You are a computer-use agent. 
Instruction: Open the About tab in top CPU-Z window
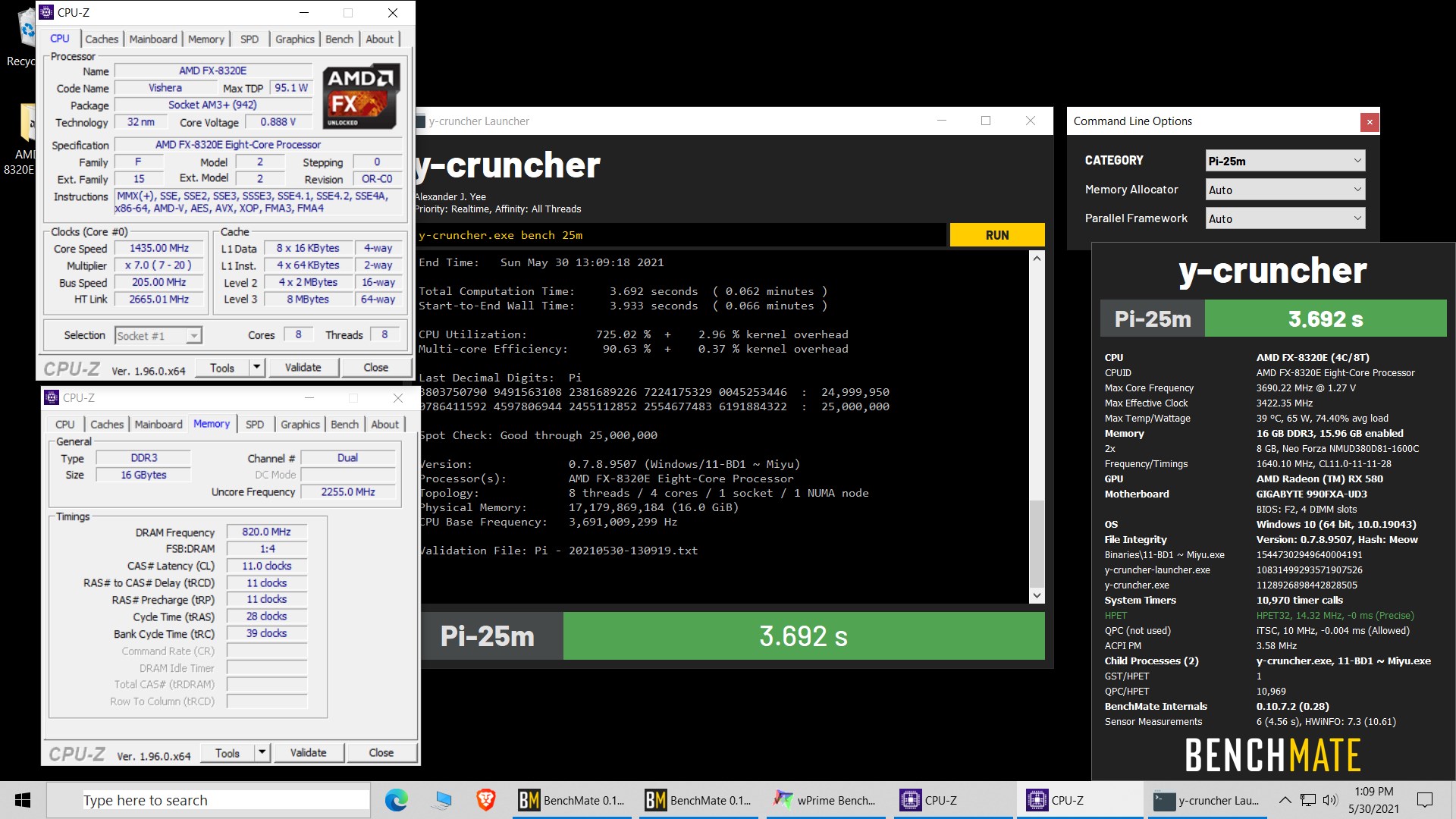[x=379, y=39]
